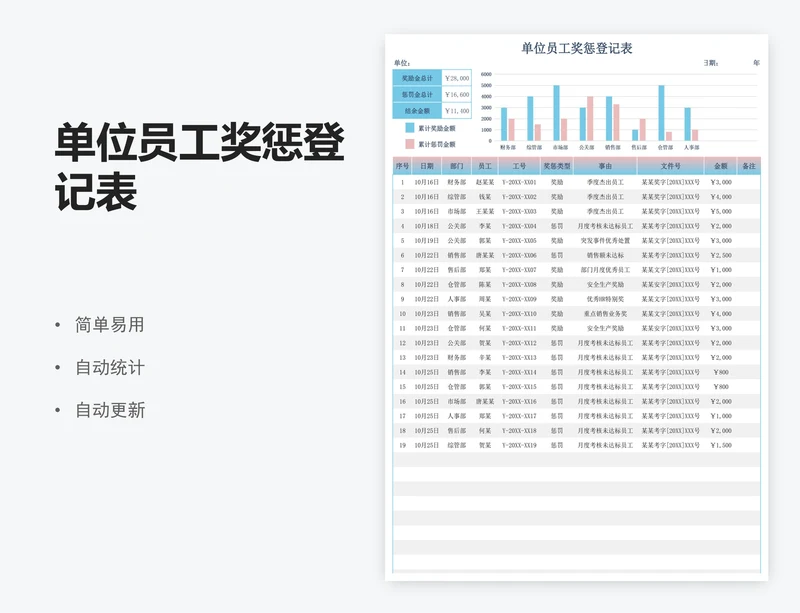Click 10月18日 date cell in row 4
The width and height of the screenshot is (800, 613).
427,226
